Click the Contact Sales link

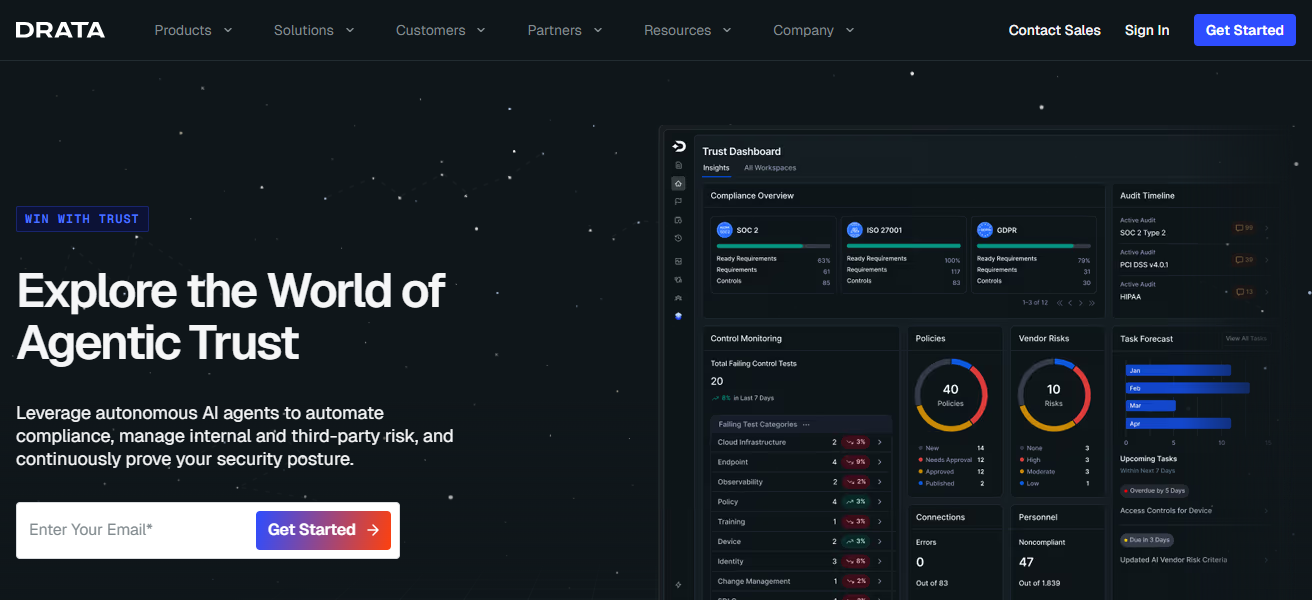pyautogui.click(x=1054, y=30)
